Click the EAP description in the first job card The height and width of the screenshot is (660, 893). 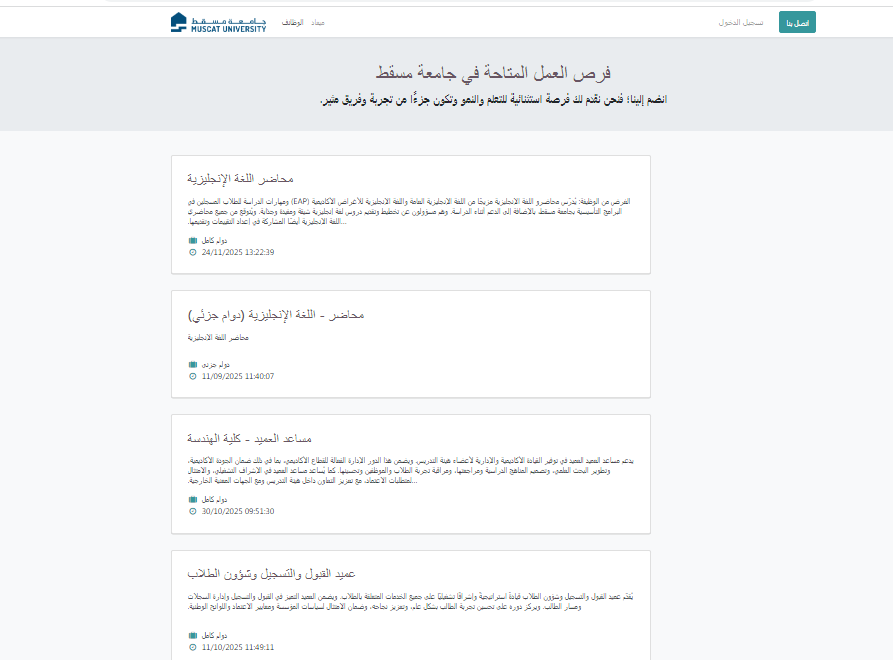[410, 211]
